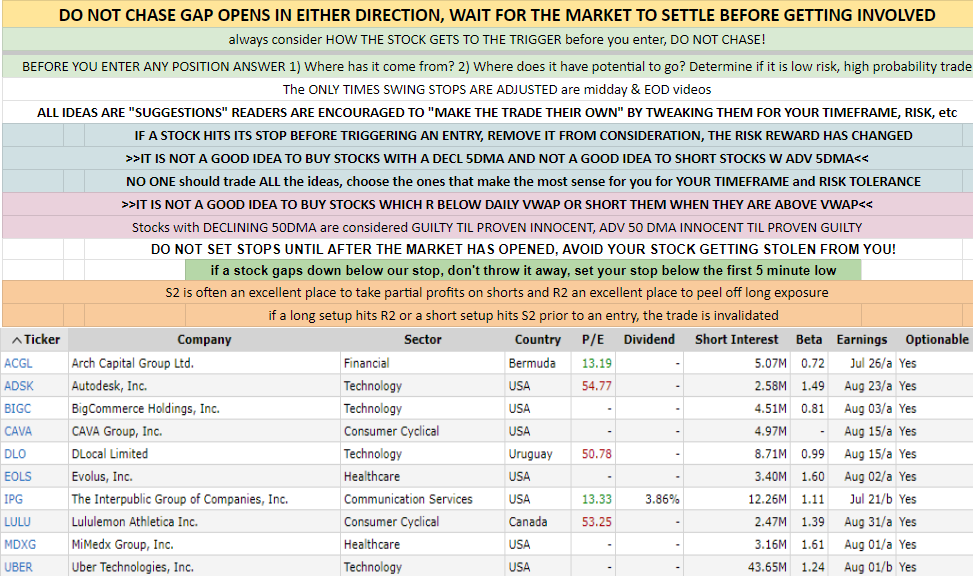Image resolution: width=973 pixels, height=576 pixels.
Task: Select "The Interpublic Group of Companies, Inc."
Action: point(180,499)
